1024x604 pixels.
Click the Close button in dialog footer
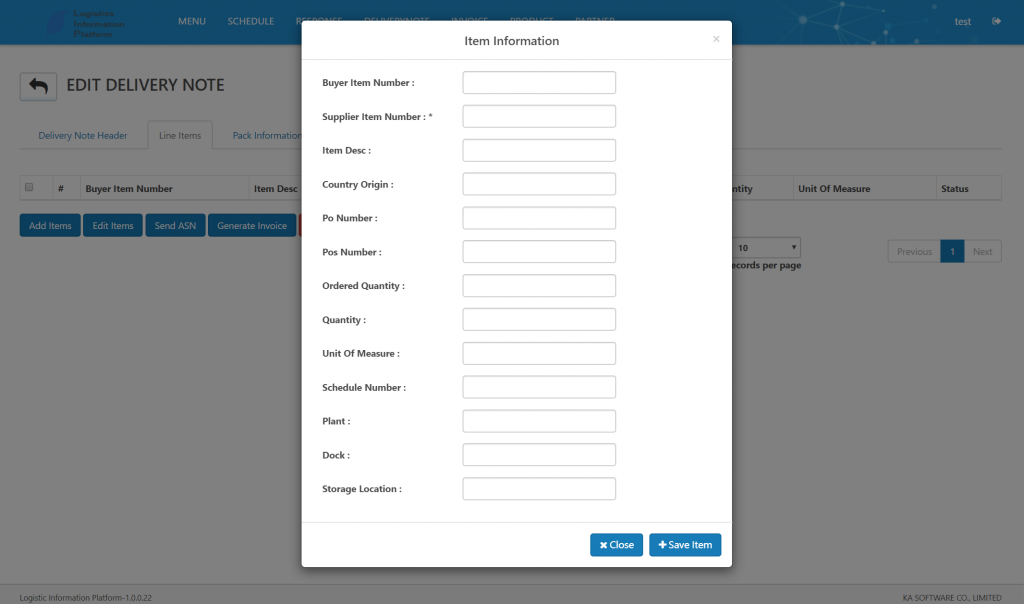[x=616, y=545]
